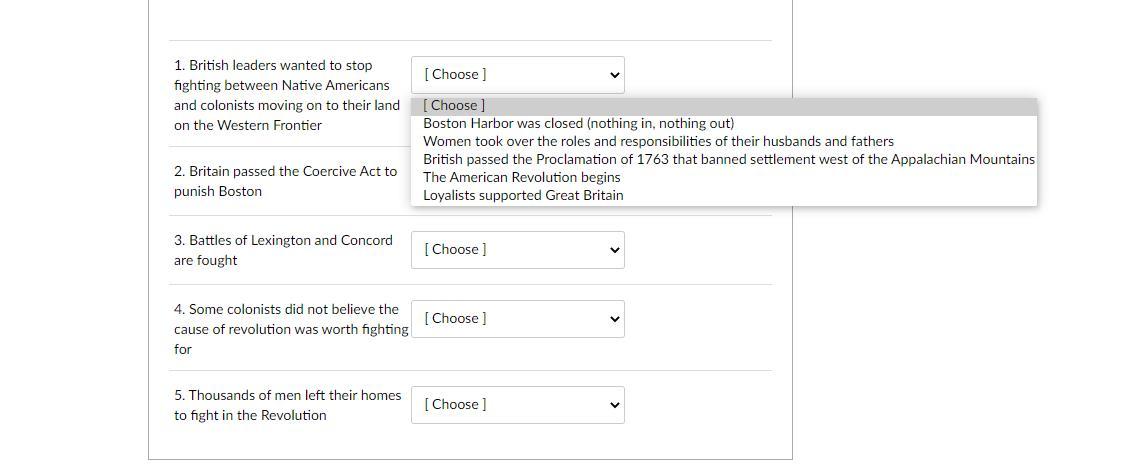Choose 'Loyalists supported Great Britain' option
The width and height of the screenshot is (1132, 476).
pyautogui.click(x=523, y=195)
